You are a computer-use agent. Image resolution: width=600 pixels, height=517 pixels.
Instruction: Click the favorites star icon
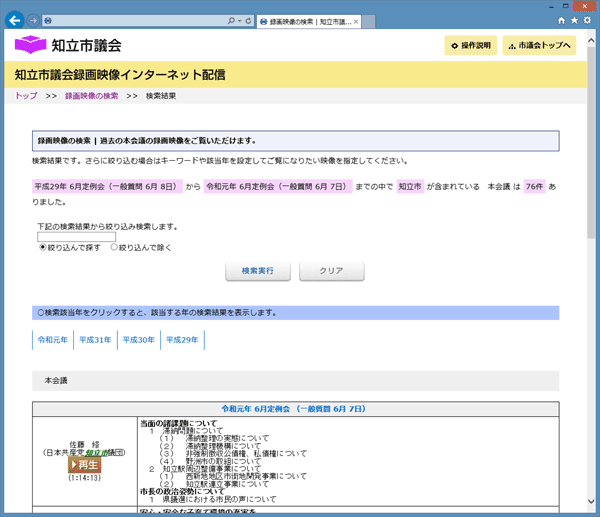click(574, 21)
